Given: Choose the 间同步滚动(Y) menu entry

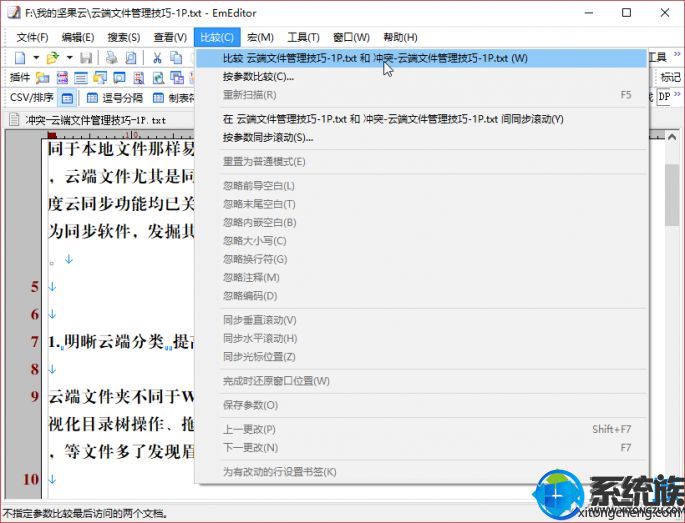Looking at the screenshot, I should click(x=421, y=119).
